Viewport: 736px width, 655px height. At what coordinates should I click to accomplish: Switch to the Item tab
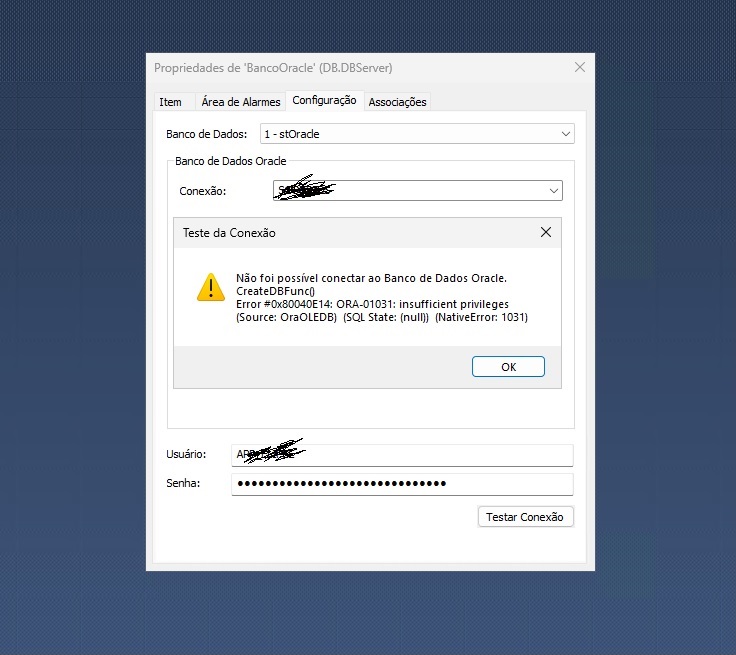tap(171, 102)
